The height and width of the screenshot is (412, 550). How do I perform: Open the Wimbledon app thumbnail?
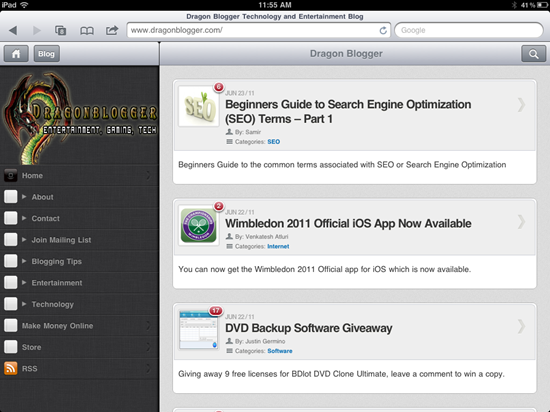coord(199,225)
